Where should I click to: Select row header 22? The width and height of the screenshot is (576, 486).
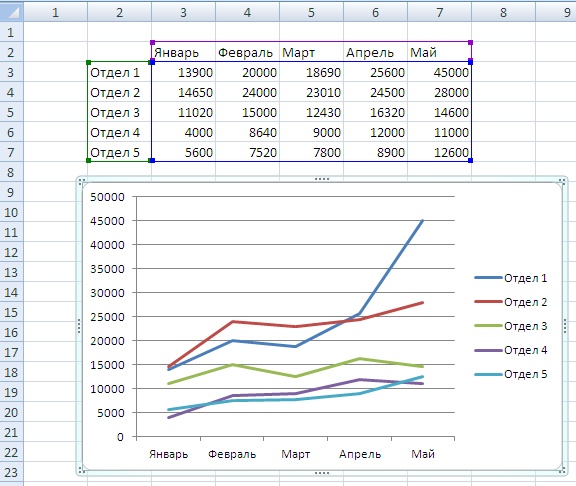[11, 452]
